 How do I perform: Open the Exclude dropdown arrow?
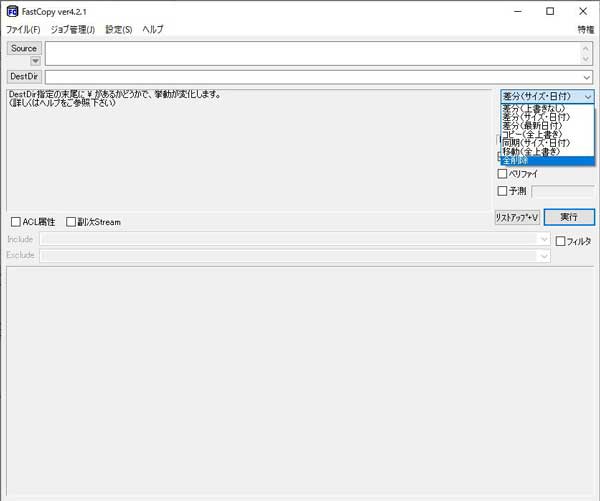click(x=544, y=256)
